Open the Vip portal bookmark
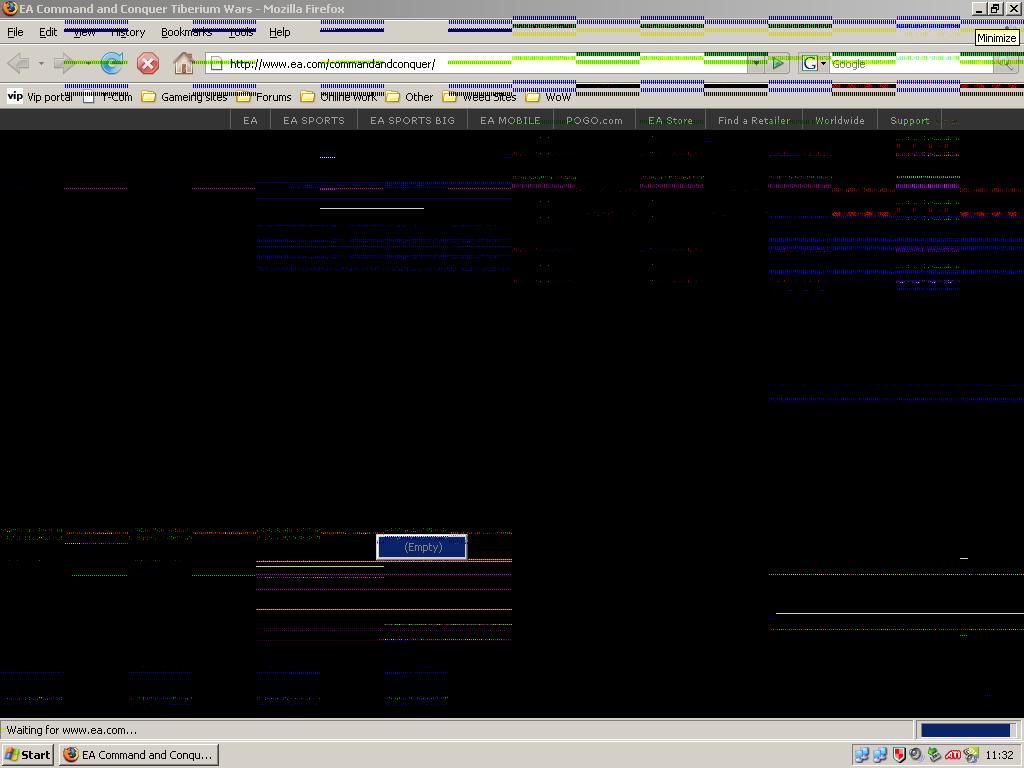1024x768 pixels. (40, 97)
